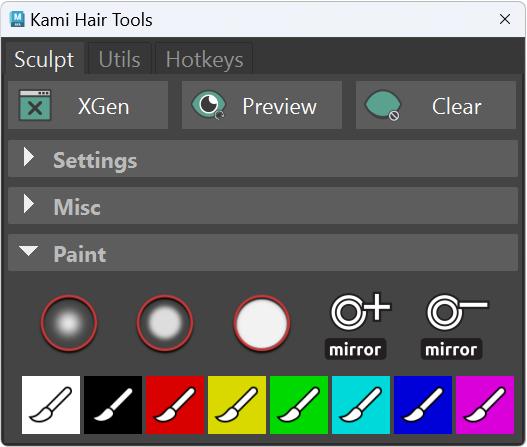Pick the cyan paint brush swatch
This screenshot has height=447, width=527.
pyautogui.click(x=361, y=405)
